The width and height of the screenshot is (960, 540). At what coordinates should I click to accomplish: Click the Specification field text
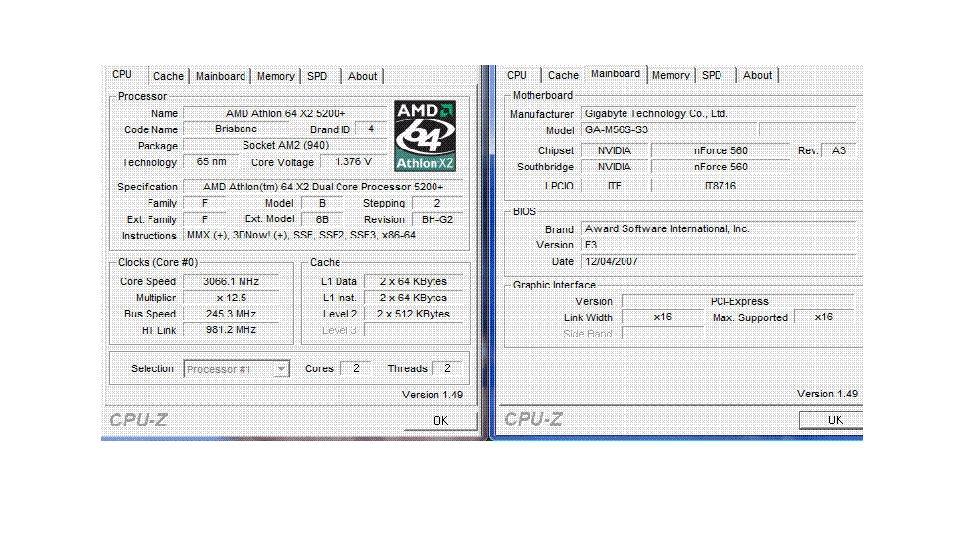pyautogui.click(x=323, y=186)
